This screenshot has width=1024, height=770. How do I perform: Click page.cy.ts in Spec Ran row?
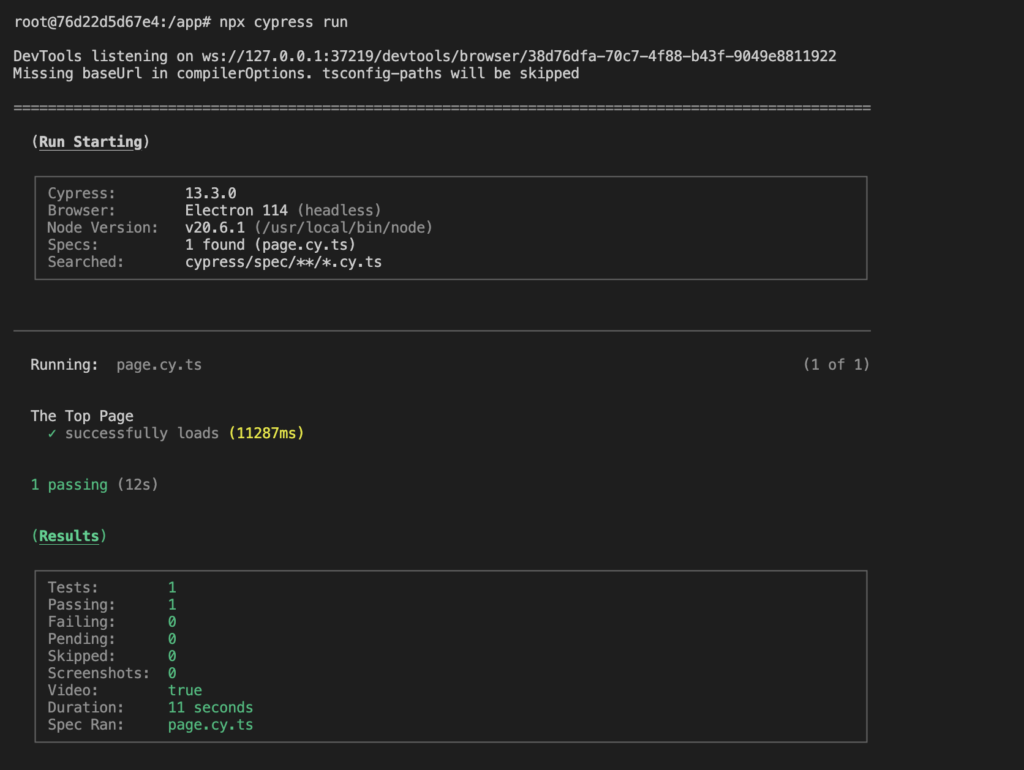coord(210,724)
